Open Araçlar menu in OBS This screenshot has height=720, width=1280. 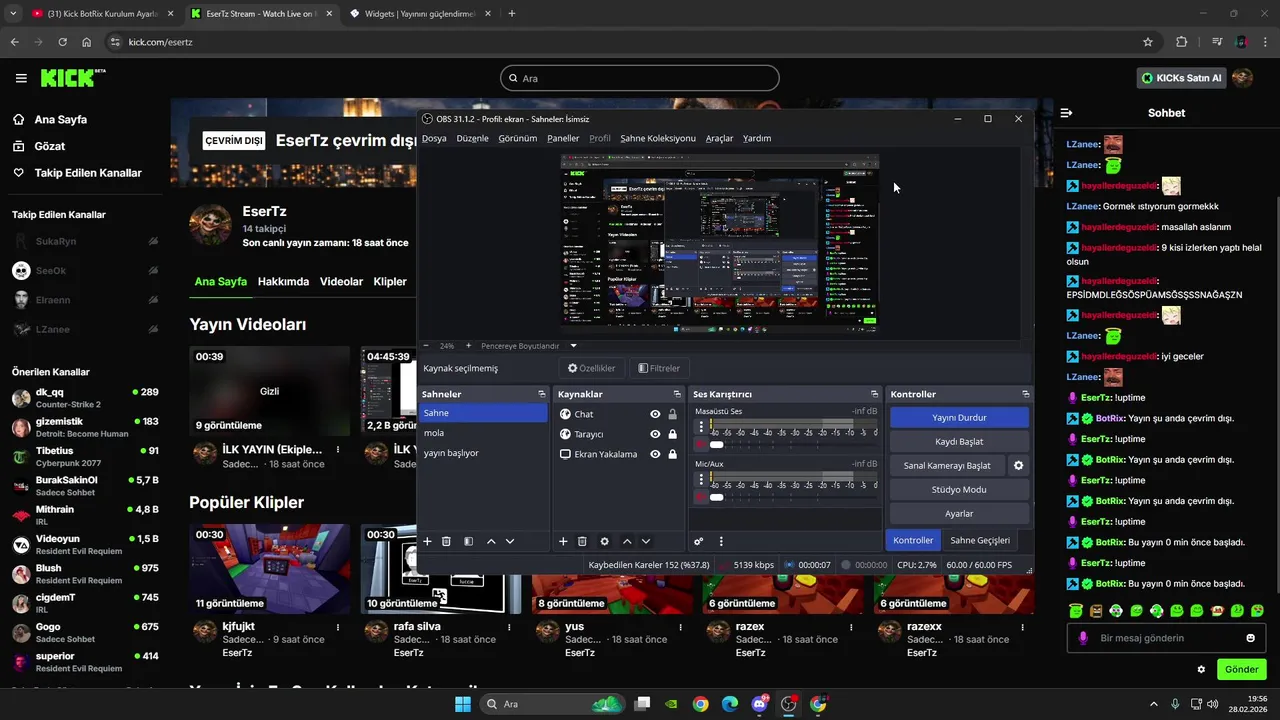pyautogui.click(x=719, y=138)
